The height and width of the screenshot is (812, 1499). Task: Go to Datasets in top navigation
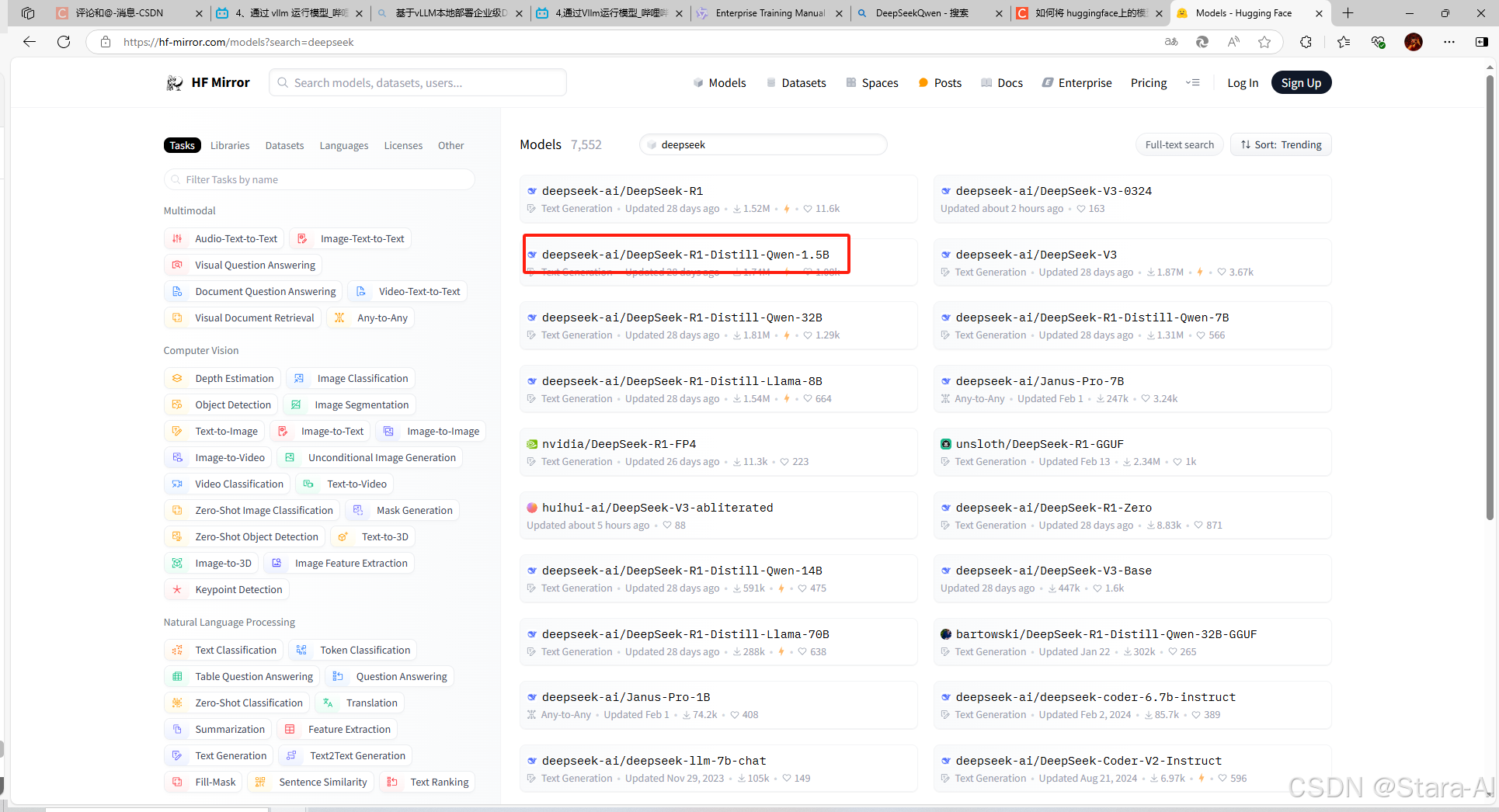(796, 82)
